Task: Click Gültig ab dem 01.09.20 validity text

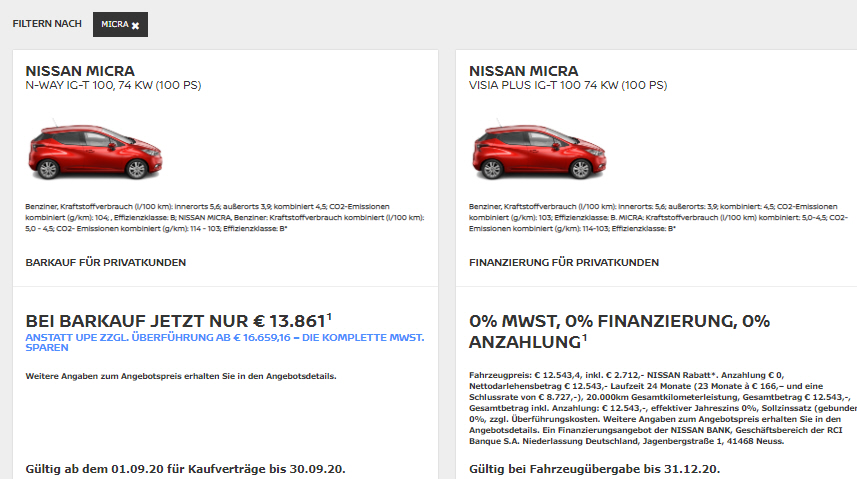Action: (x=185, y=469)
